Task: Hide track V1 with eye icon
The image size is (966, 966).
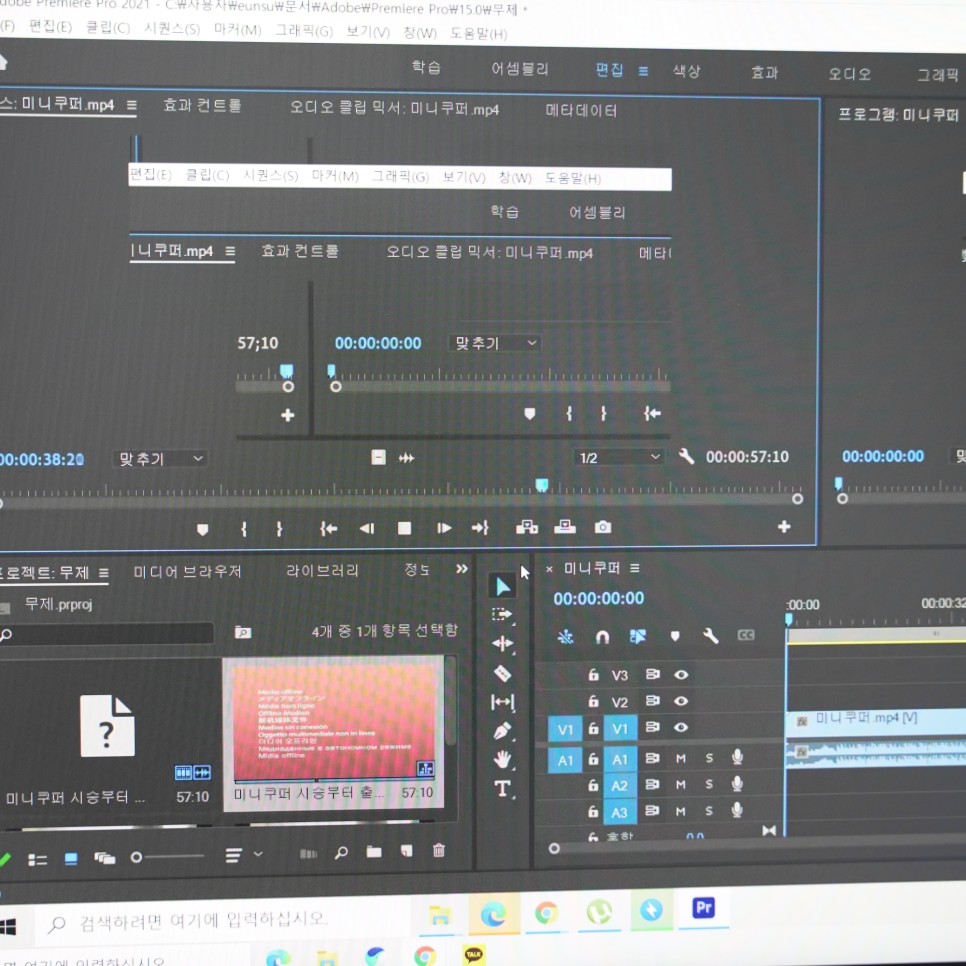Action: [681, 728]
